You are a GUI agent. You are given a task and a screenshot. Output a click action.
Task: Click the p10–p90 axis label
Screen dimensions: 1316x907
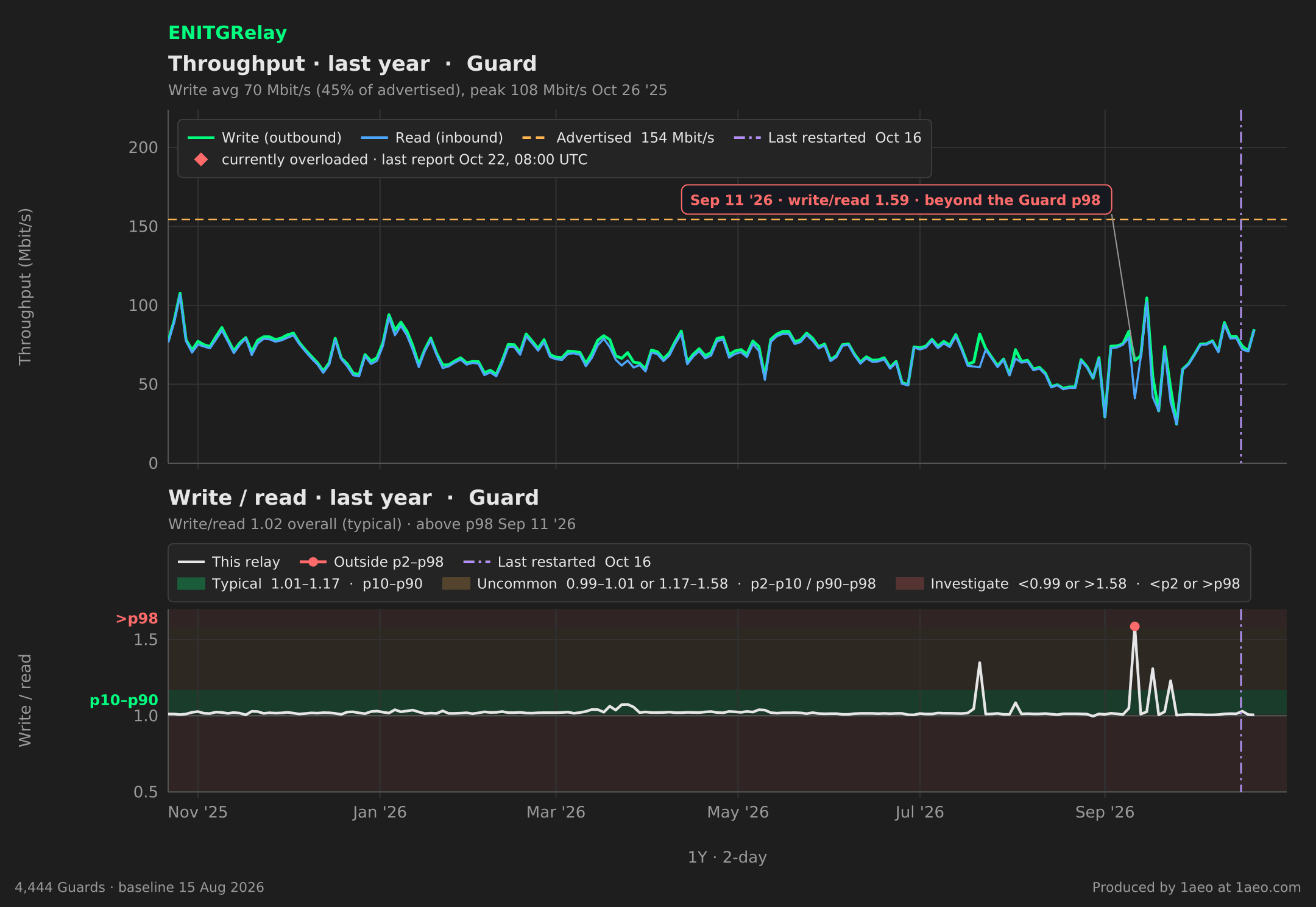(124, 700)
